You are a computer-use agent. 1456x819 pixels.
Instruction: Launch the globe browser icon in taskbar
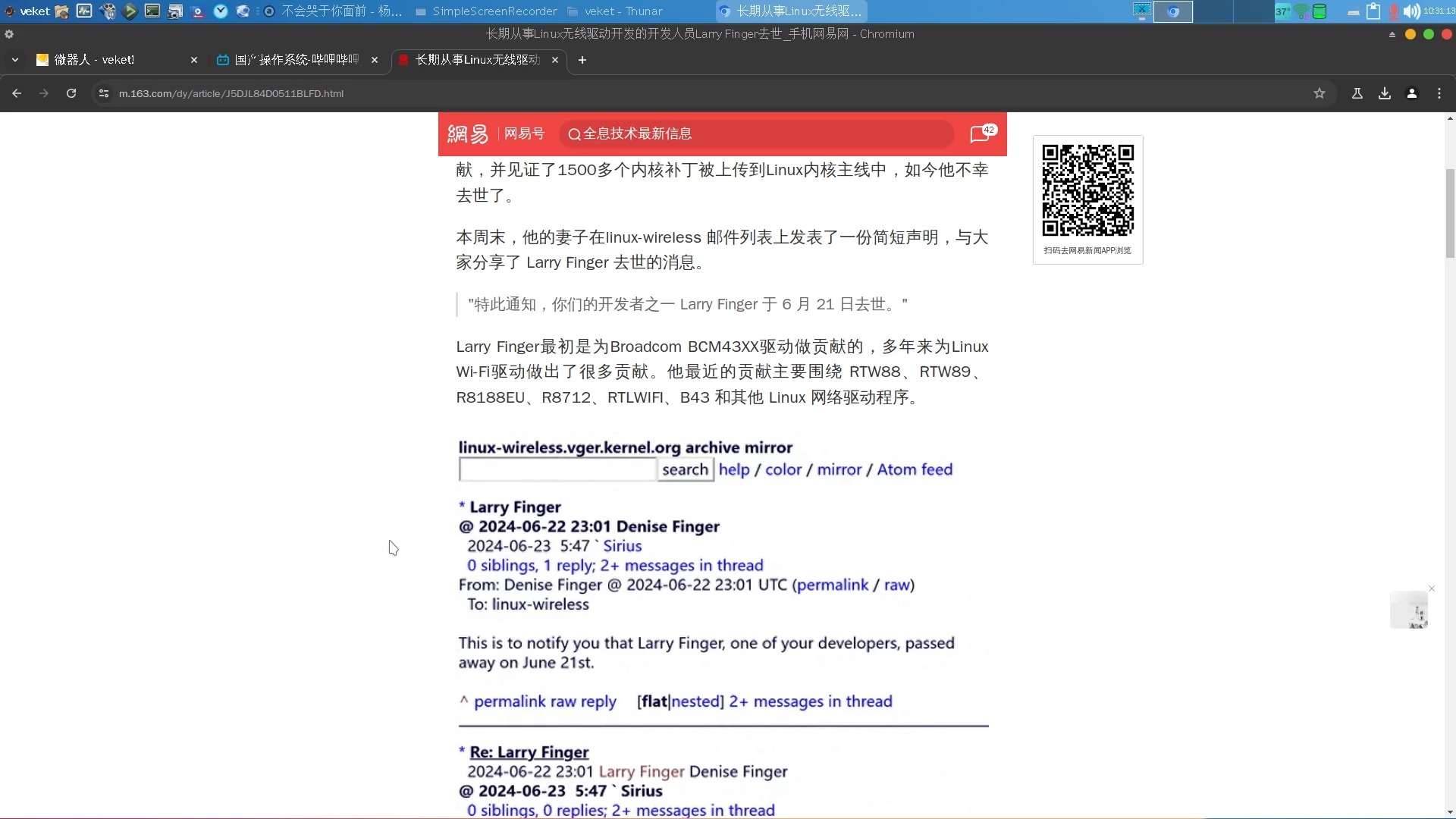(243, 11)
